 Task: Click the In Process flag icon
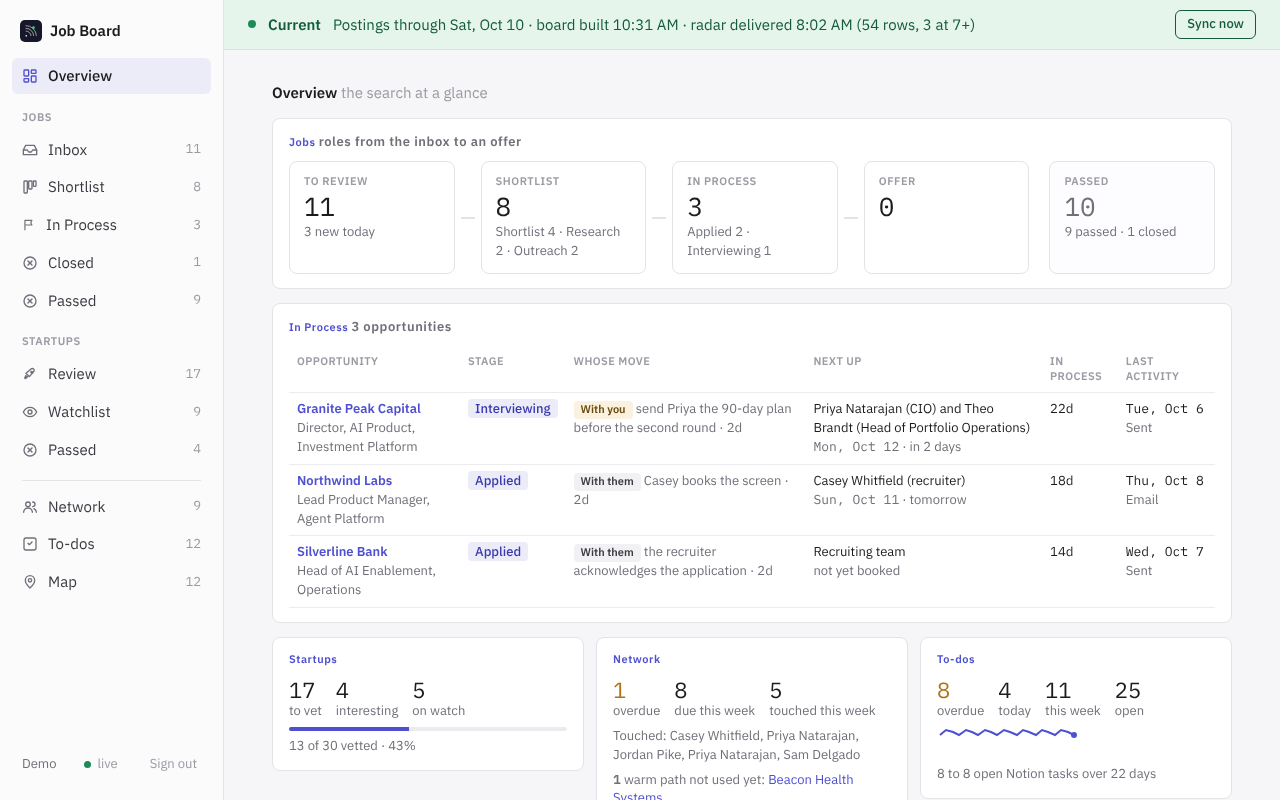(x=29, y=225)
